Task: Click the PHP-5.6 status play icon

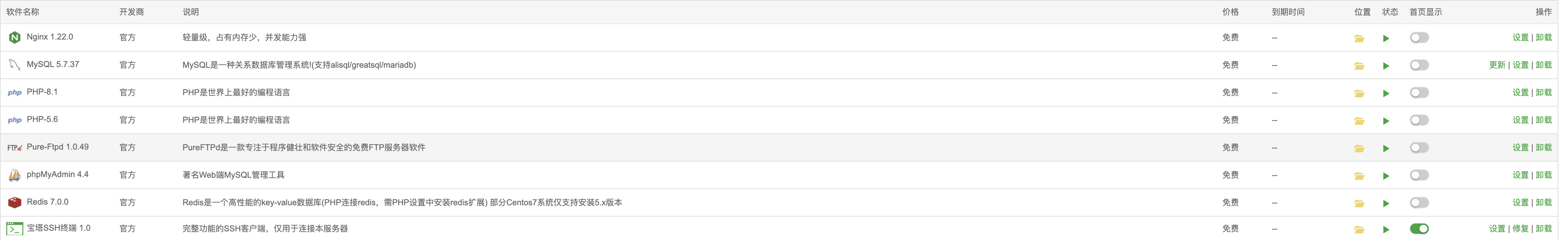Action: [x=1386, y=121]
